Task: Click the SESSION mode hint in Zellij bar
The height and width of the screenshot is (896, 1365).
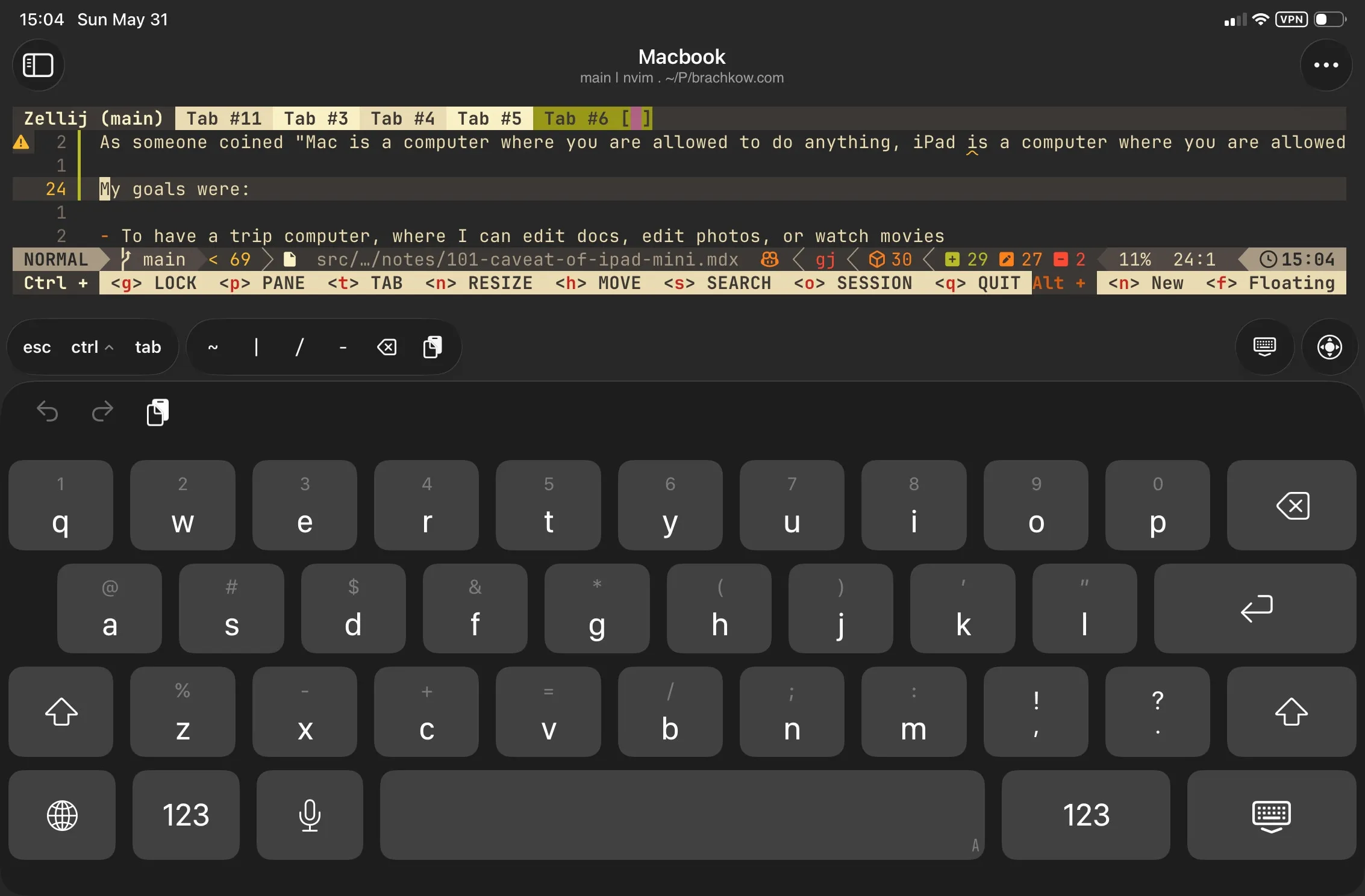Action: (x=853, y=283)
